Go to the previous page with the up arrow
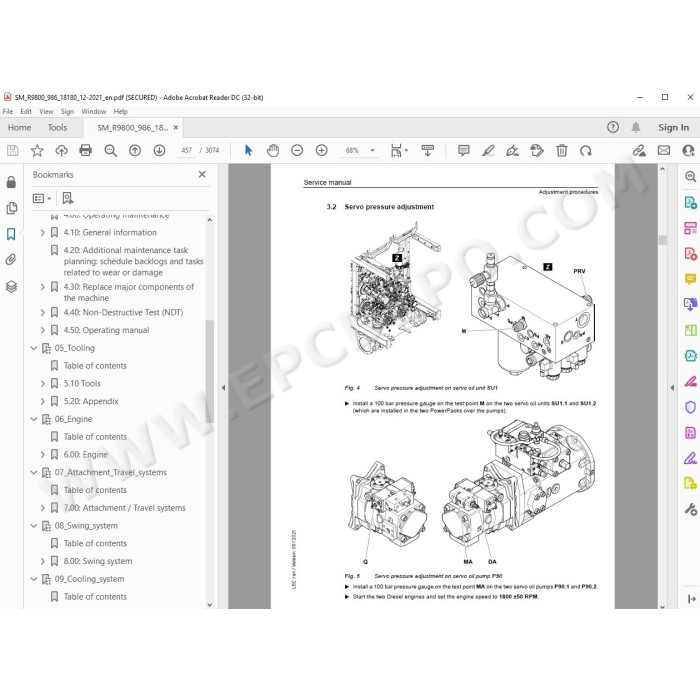The height and width of the screenshot is (700, 700). tap(135, 150)
